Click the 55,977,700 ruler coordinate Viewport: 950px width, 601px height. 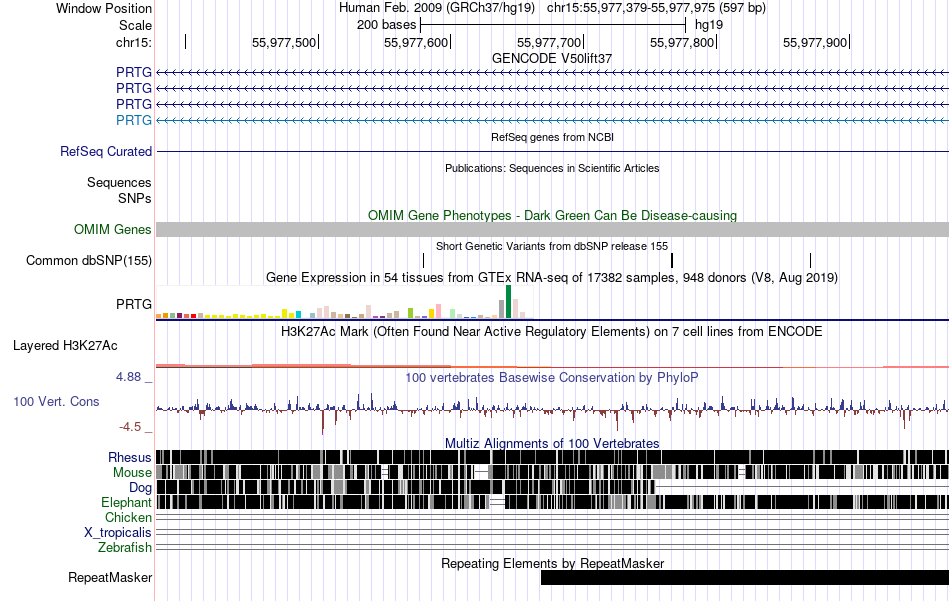coord(549,42)
